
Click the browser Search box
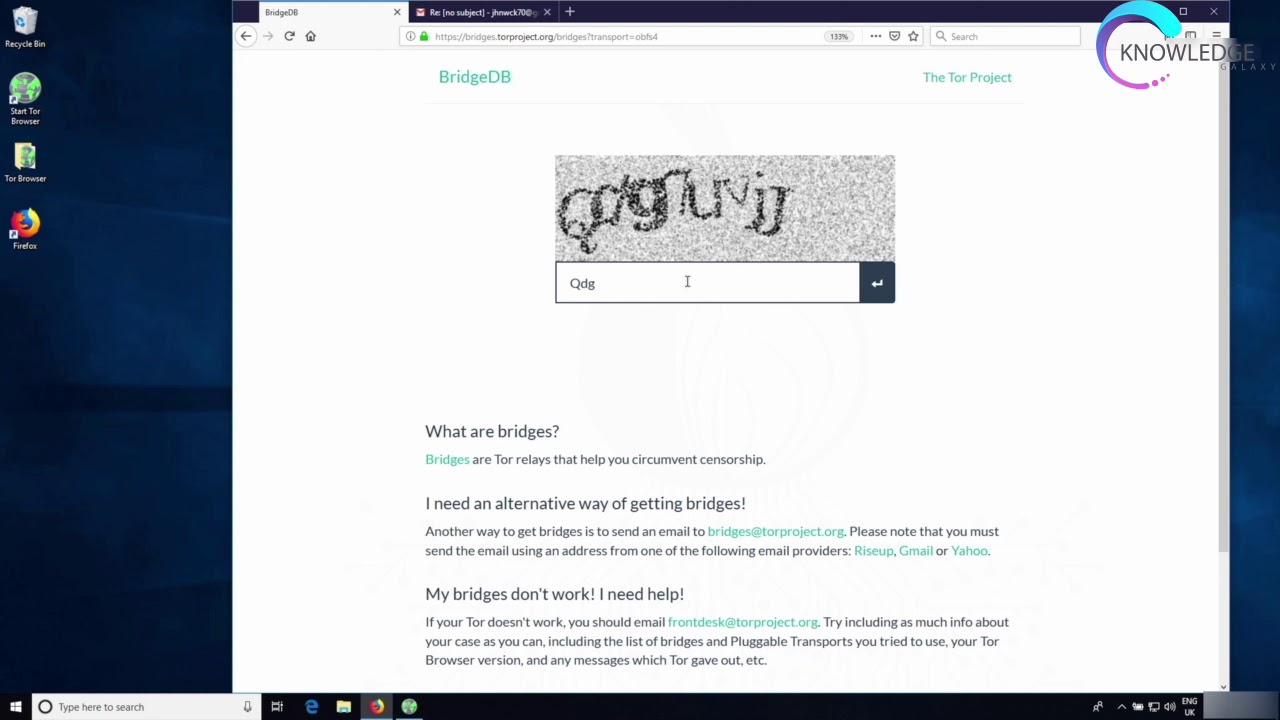click(1005, 36)
